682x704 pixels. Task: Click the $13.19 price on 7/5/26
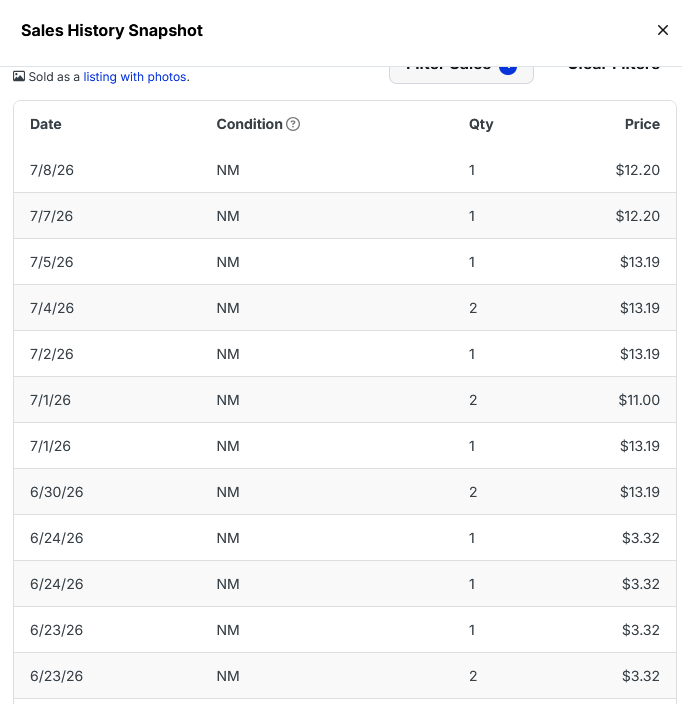[x=640, y=262]
